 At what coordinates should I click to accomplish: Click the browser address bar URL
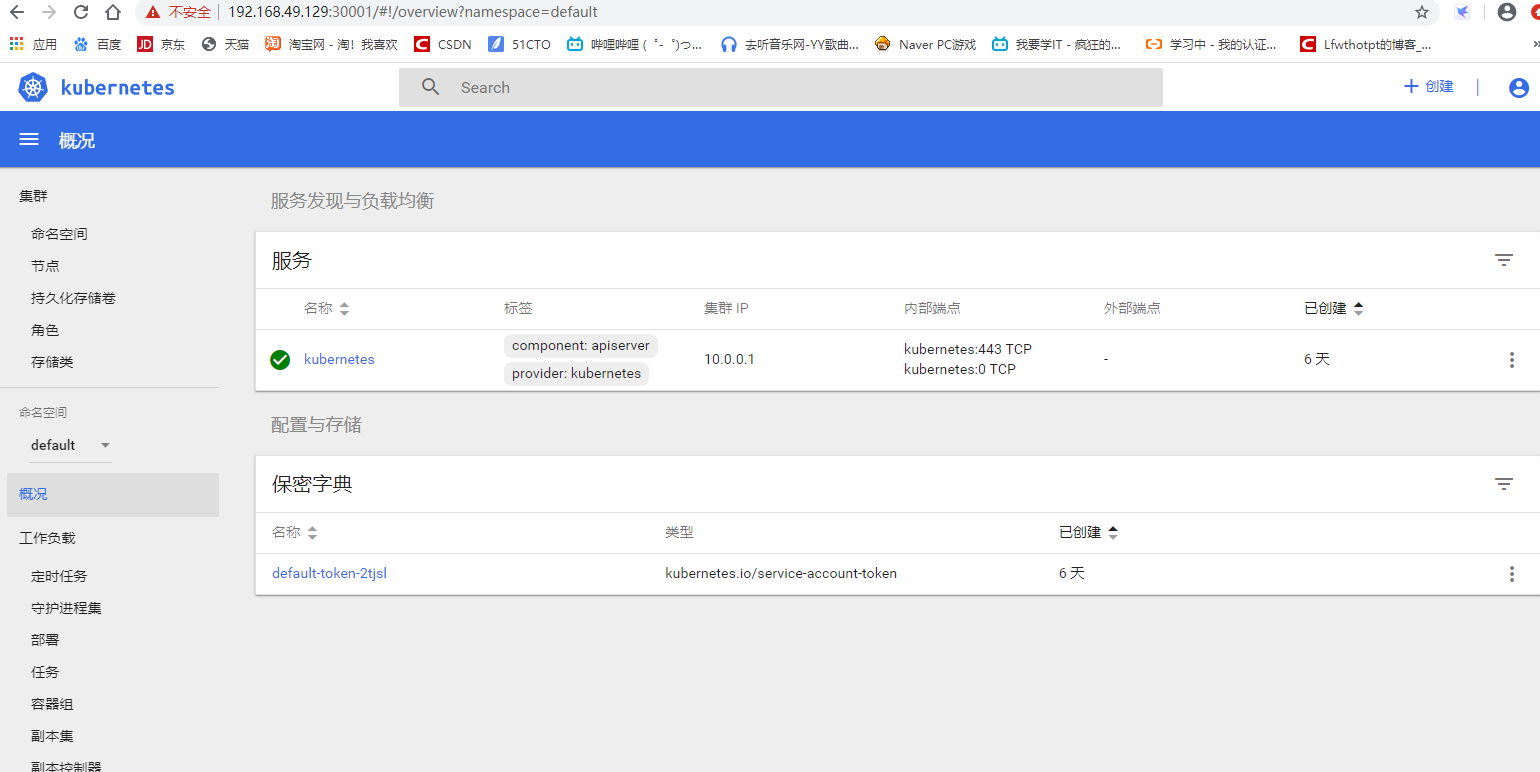(413, 12)
